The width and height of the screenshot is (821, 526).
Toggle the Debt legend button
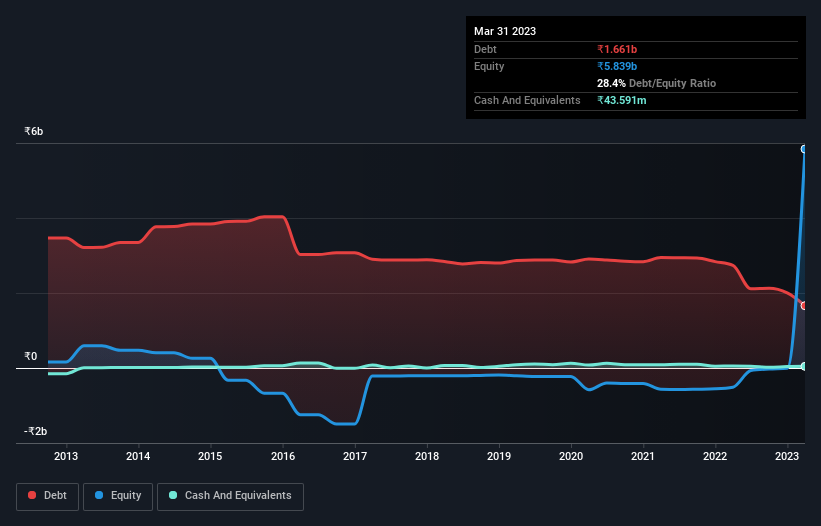coord(47,496)
